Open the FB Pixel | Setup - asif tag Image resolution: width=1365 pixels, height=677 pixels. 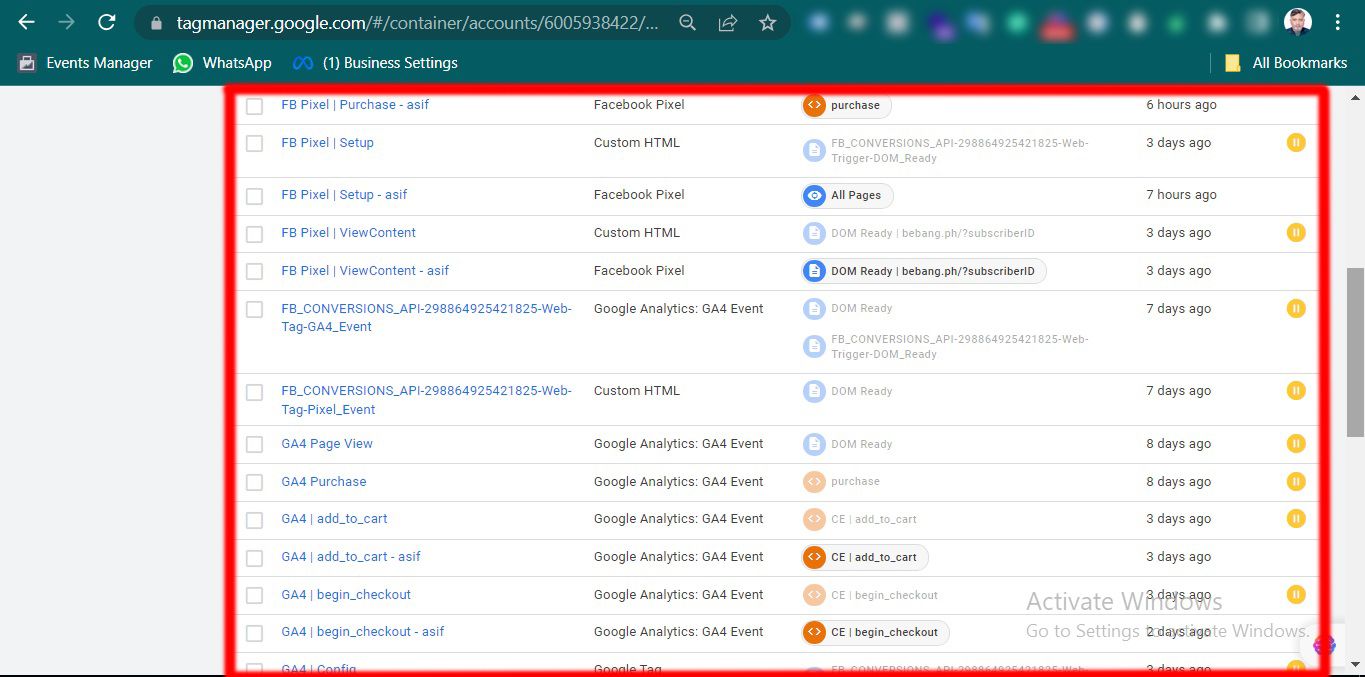click(x=344, y=195)
